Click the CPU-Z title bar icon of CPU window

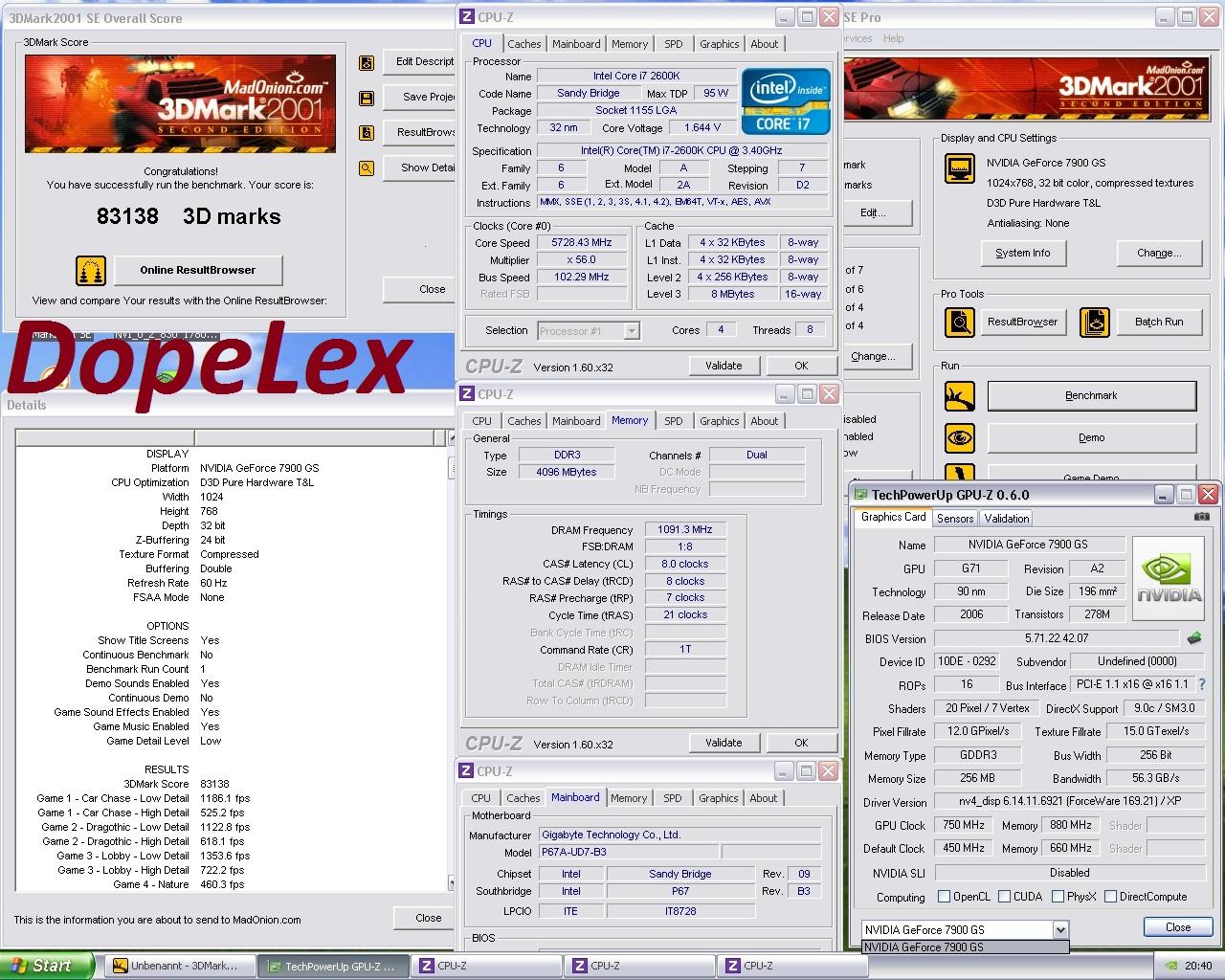pos(467,16)
